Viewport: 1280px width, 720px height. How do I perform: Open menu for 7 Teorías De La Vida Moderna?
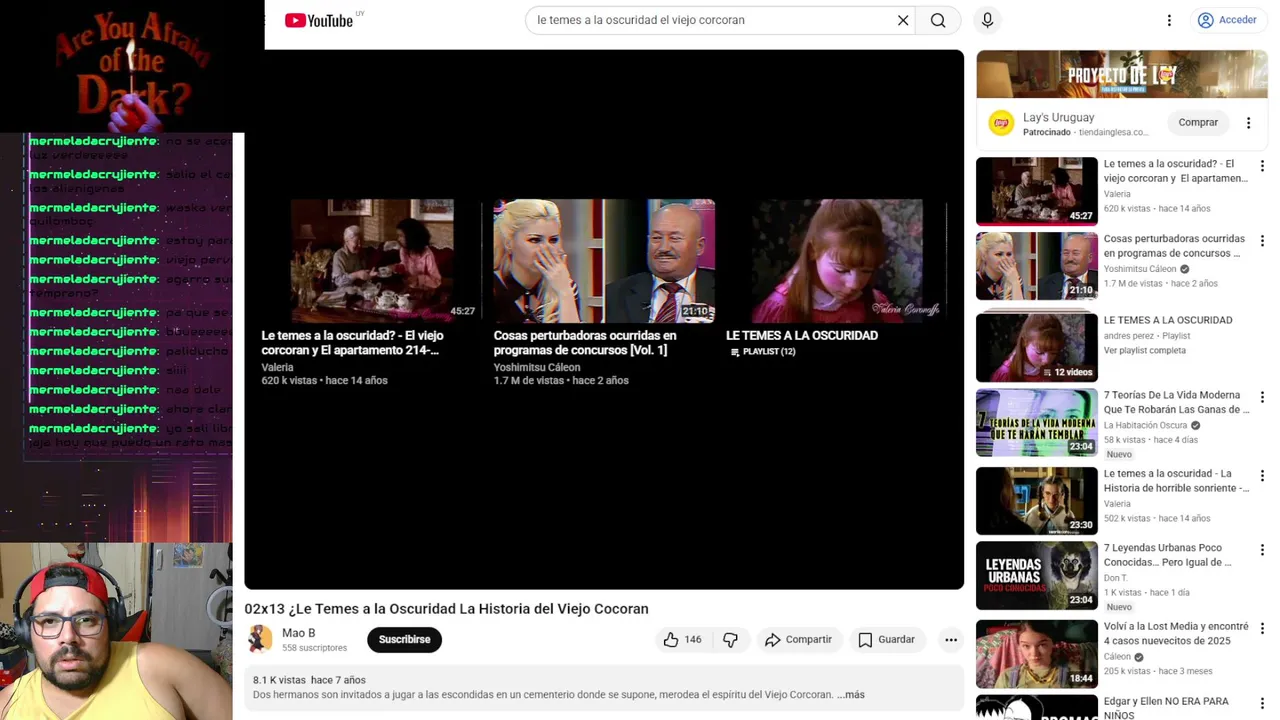tap(1262, 397)
